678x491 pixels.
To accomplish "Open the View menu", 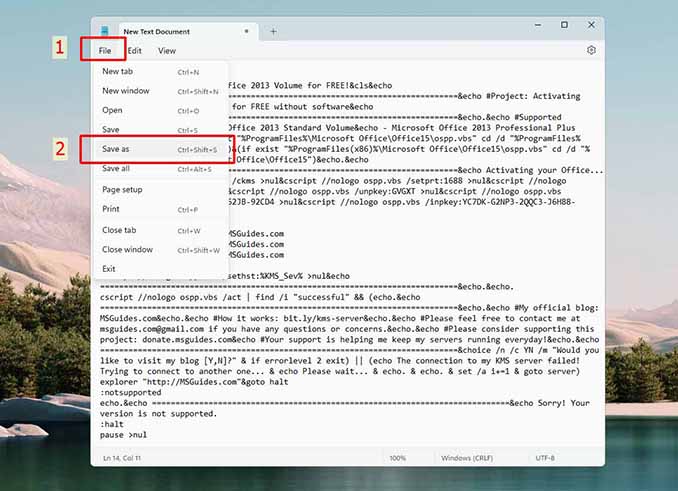I will click(167, 51).
